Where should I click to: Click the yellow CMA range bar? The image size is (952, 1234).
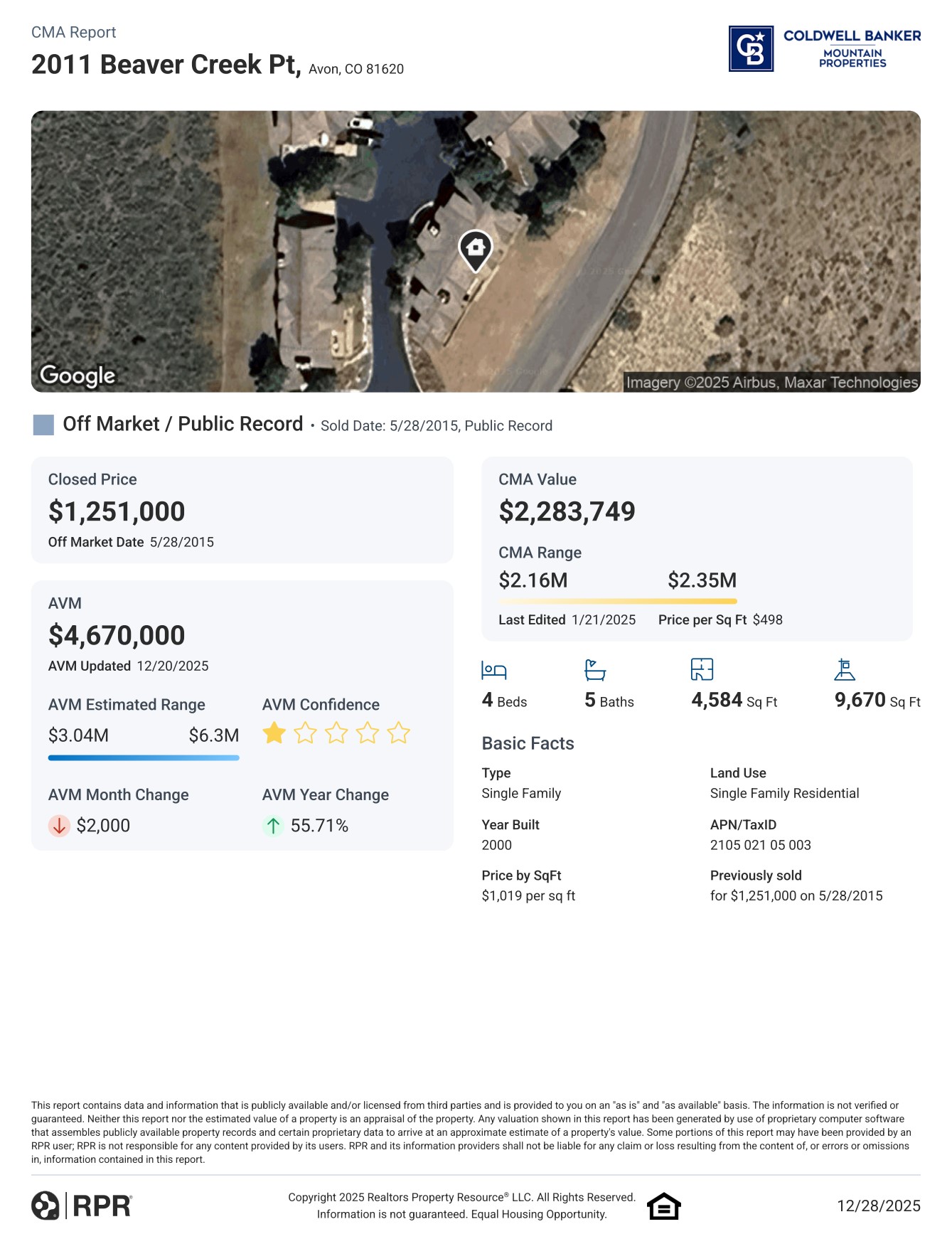tap(617, 602)
